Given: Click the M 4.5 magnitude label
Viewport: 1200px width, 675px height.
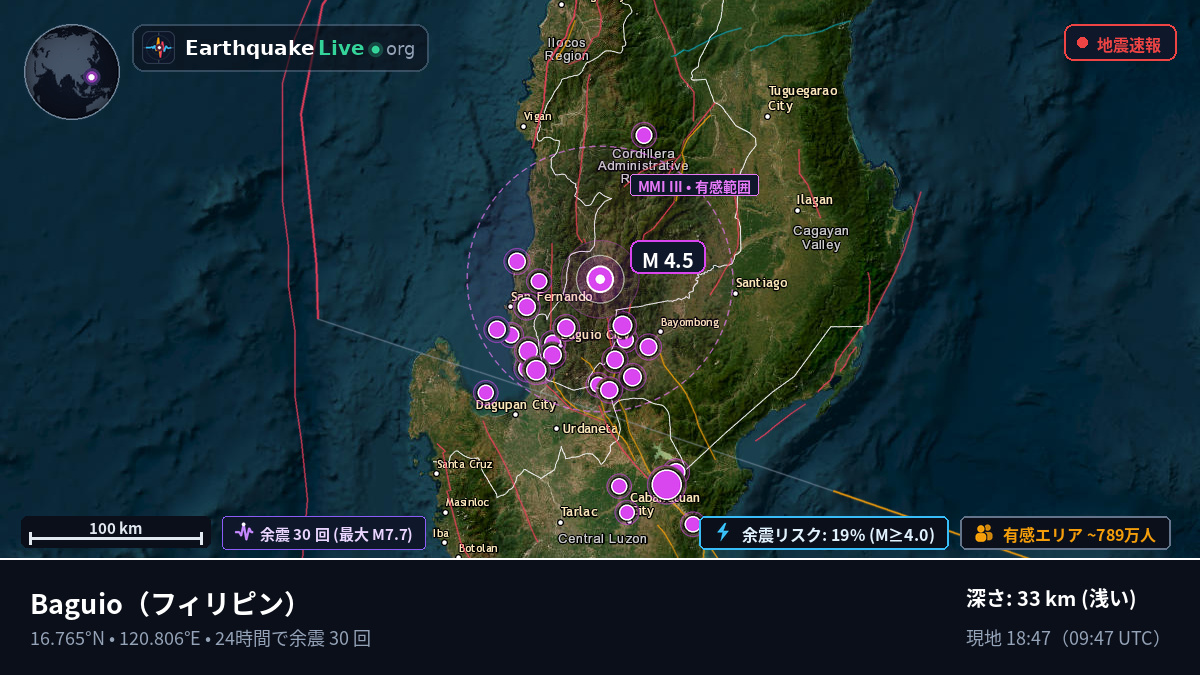Looking at the screenshot, I should pos(668,258).
